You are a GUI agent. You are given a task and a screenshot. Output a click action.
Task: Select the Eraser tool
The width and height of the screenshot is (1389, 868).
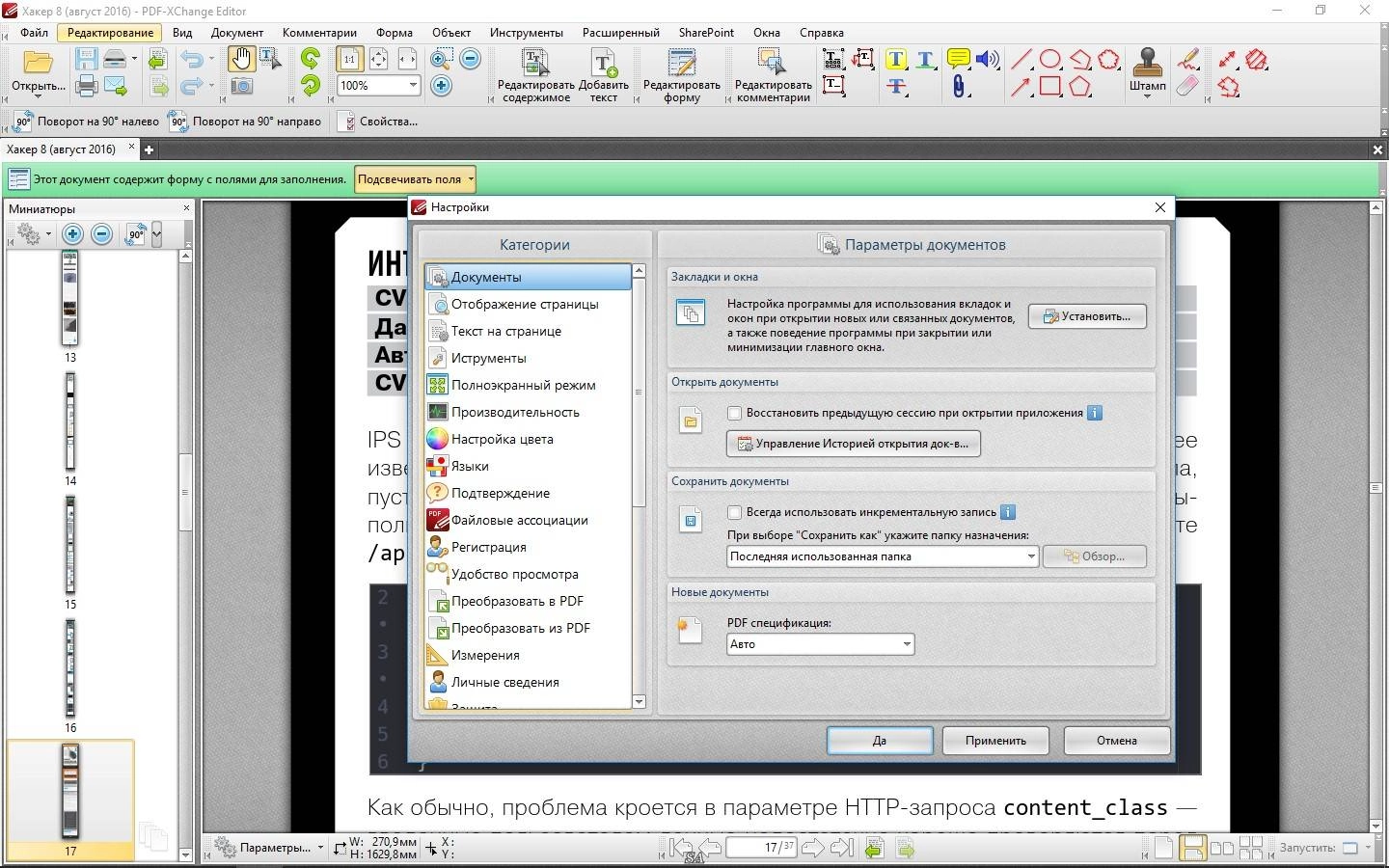(1188, 87)
